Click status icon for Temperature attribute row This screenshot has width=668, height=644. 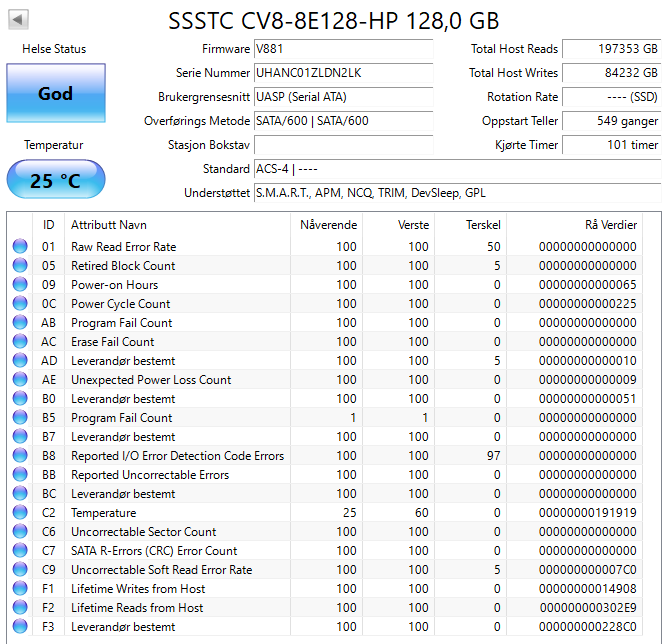20,513
